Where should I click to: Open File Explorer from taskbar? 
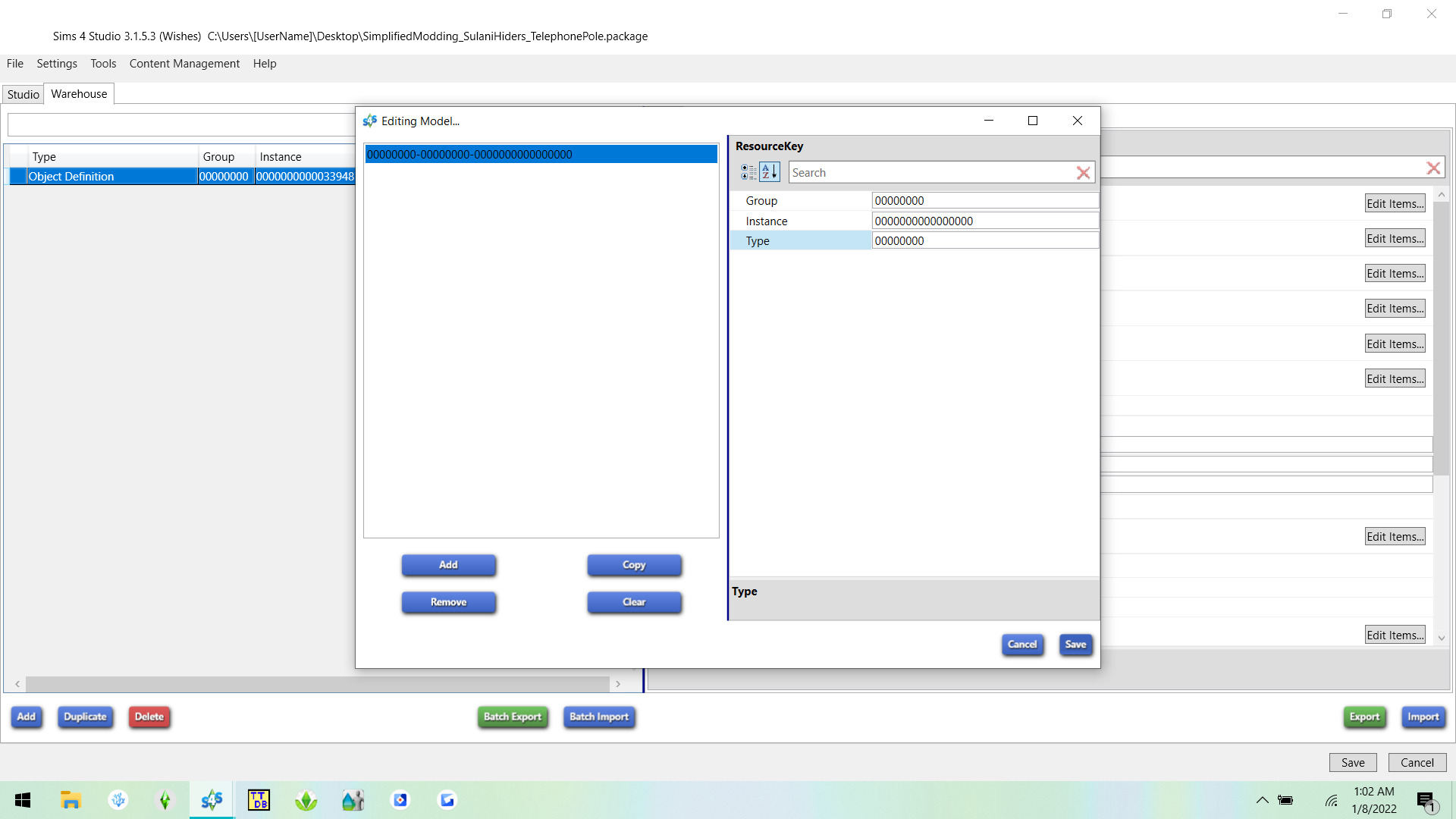tap(71, 800)
